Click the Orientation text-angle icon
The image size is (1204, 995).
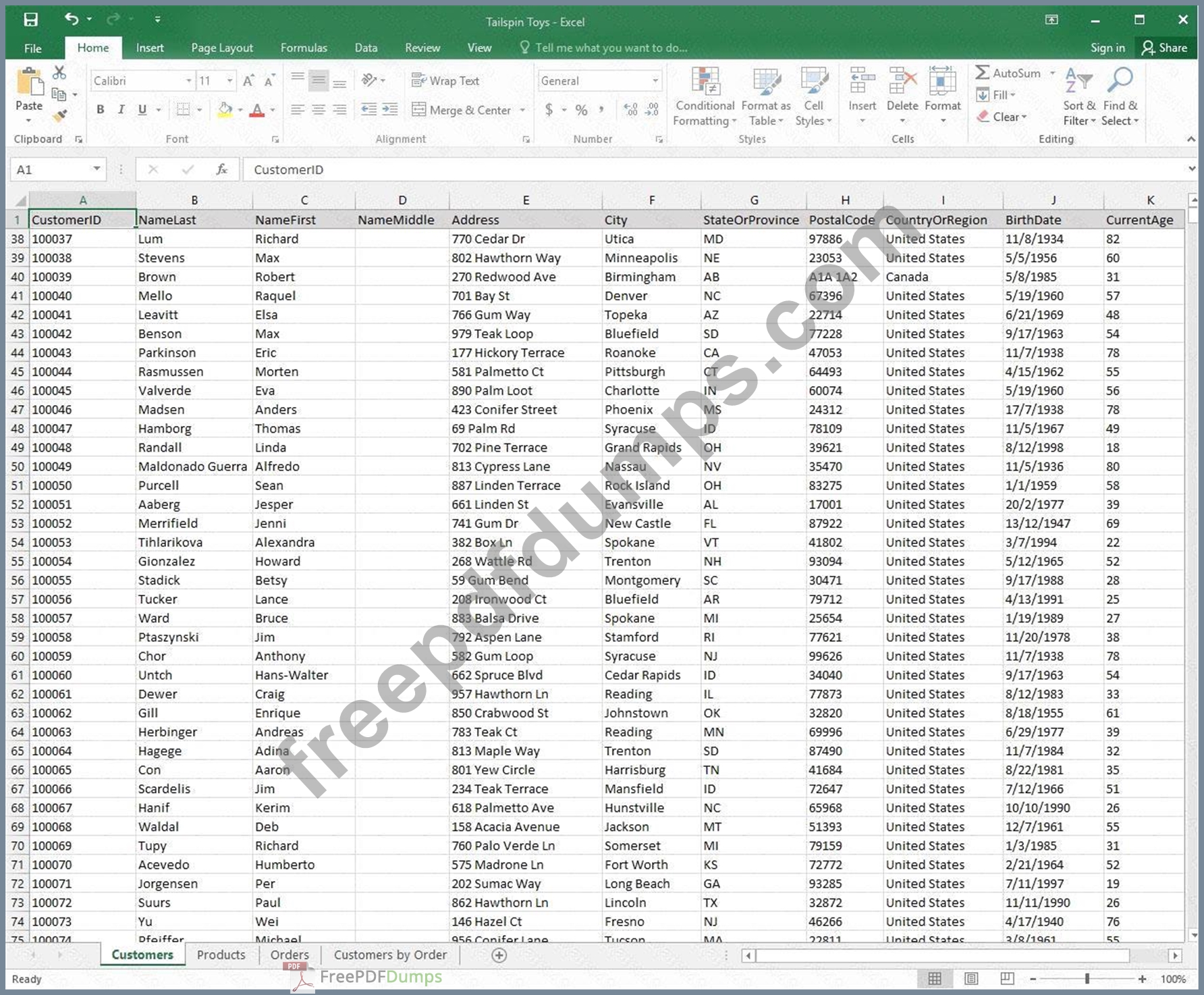tap(369, 80)
